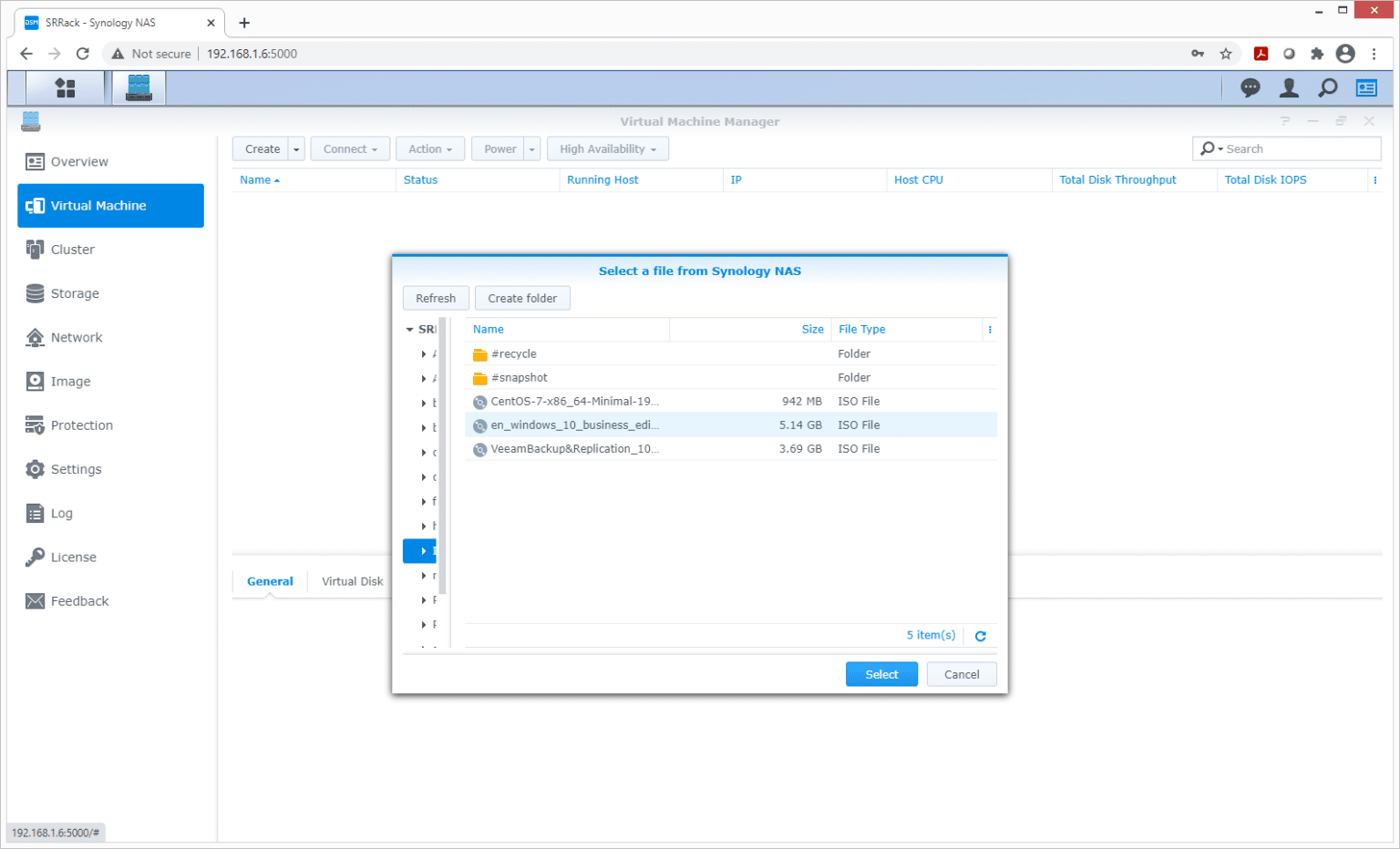
Task: Open the DSM user options icon
Action: [x=1289, y=87]
